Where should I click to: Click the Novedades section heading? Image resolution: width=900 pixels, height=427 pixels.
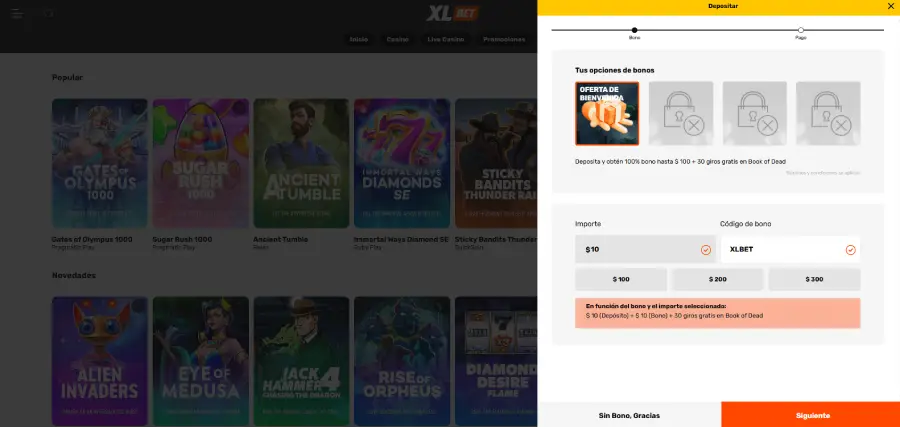73,275
